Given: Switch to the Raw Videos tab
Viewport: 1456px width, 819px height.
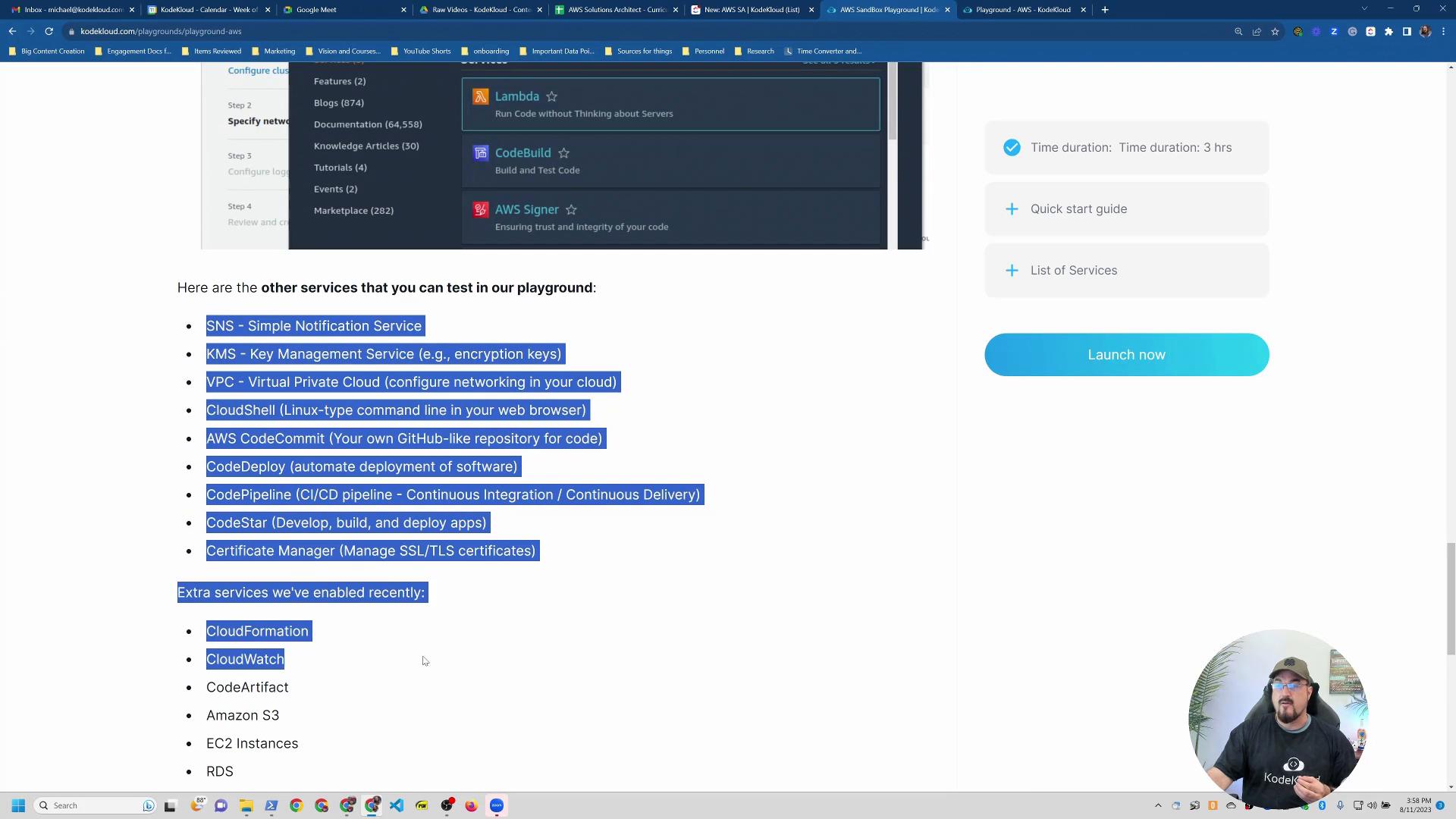Looking at the screenshot, I should 479,10.
